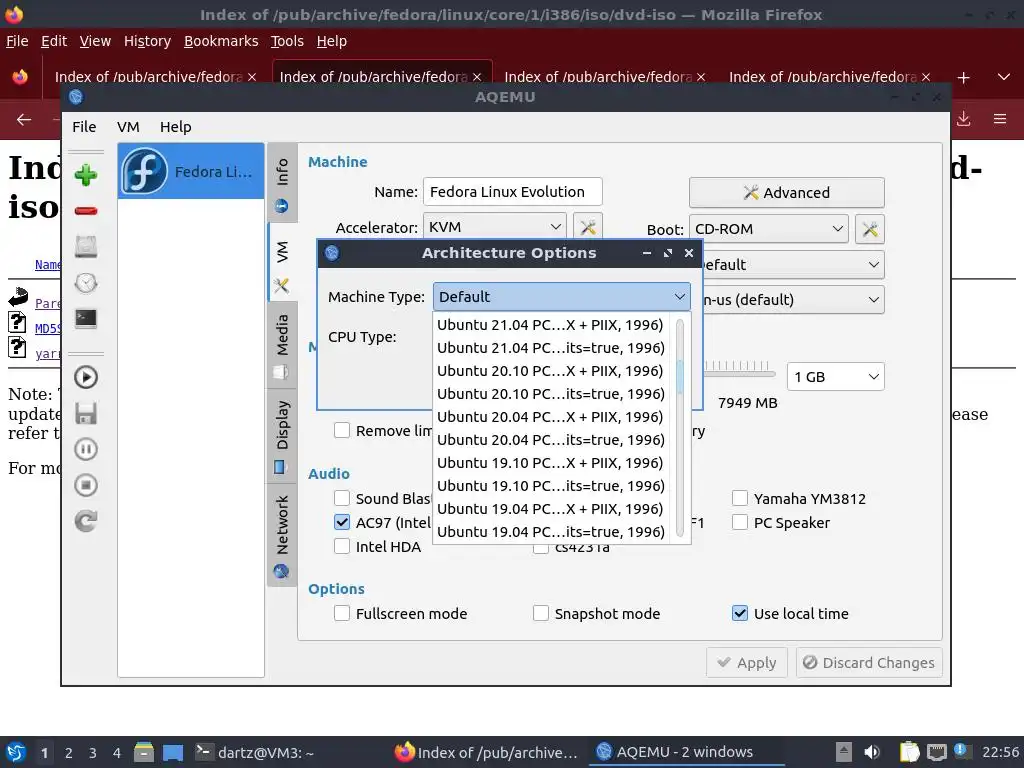The width and height of the screenshot is (1024, 768).
Task: Click the volume speaker icon in system tray
Action: 872,752
